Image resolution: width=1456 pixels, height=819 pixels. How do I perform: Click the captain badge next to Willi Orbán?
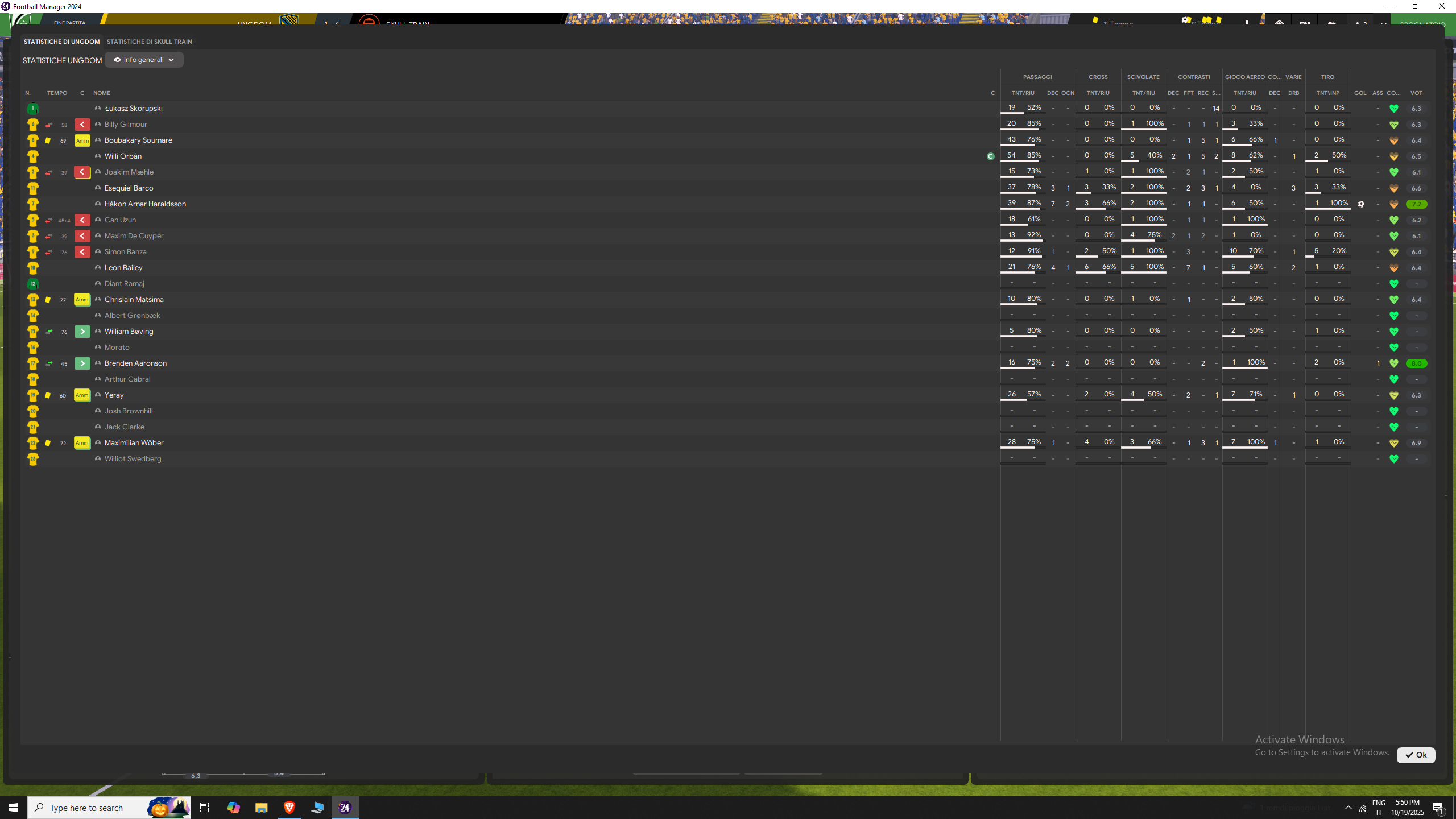[991, 156]
